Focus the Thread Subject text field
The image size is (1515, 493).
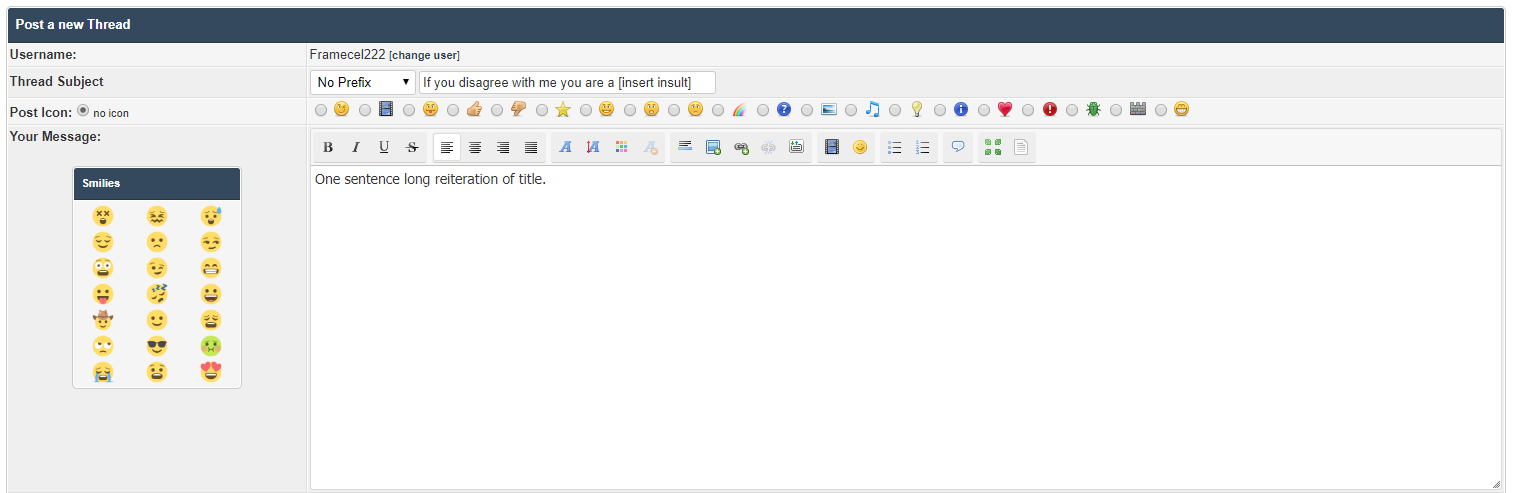[568, 82]
